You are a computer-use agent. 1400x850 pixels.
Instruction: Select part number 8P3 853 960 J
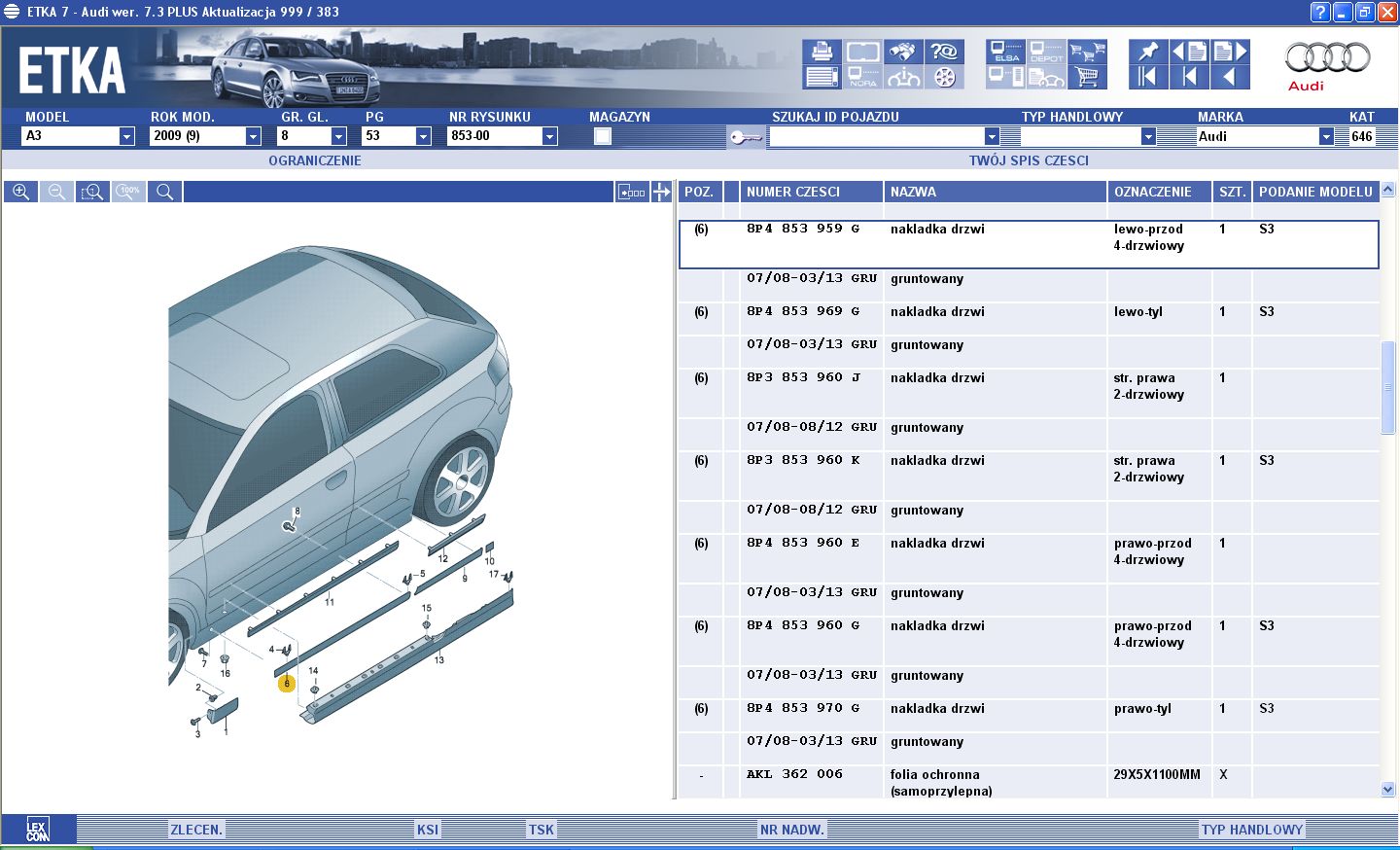(x=803, y=377)
